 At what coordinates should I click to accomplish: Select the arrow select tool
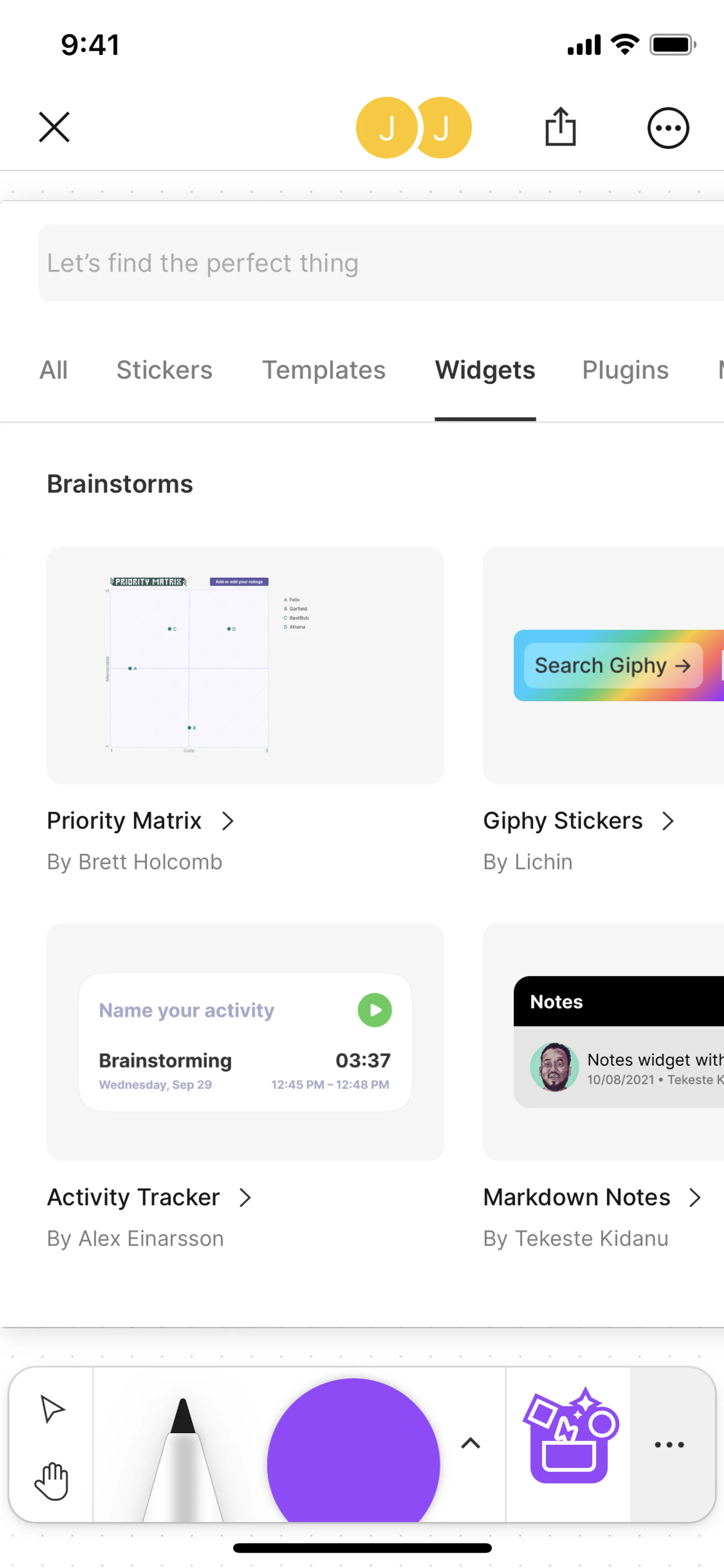52,1408
